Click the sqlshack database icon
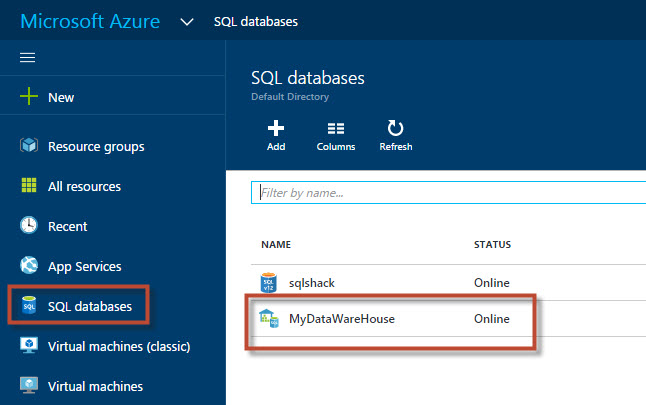Screen dimensions: 646x405 click(x=269, y=283)
